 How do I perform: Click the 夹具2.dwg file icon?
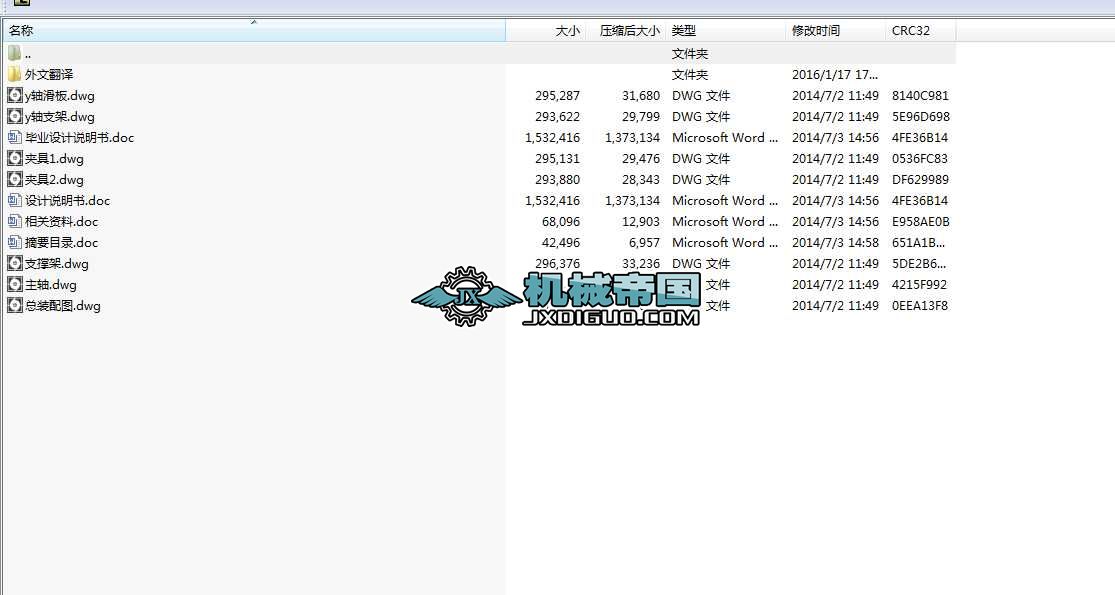(14, 179)
